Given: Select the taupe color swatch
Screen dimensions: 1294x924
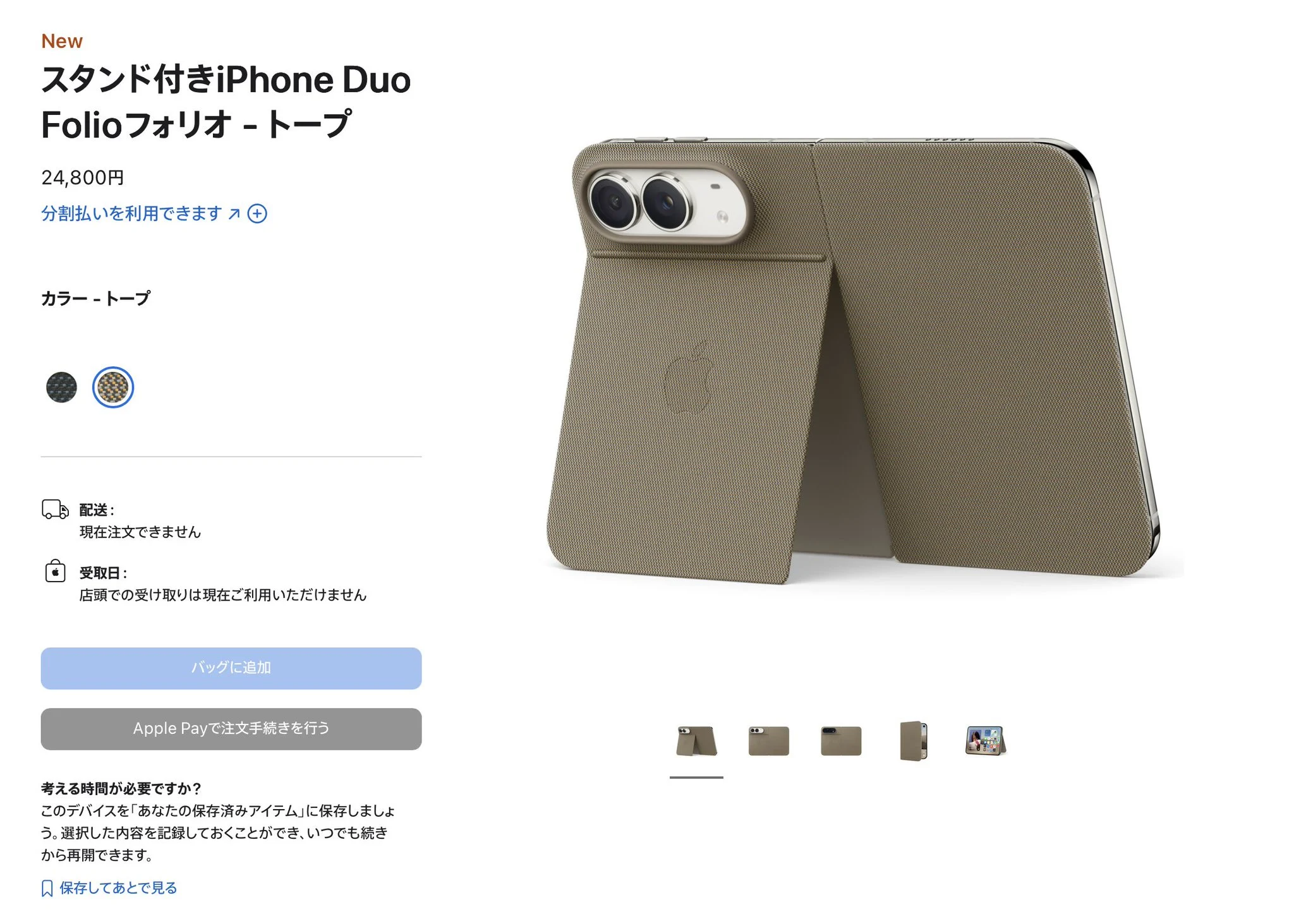Looking at the screenshot, I should [113, 387].
